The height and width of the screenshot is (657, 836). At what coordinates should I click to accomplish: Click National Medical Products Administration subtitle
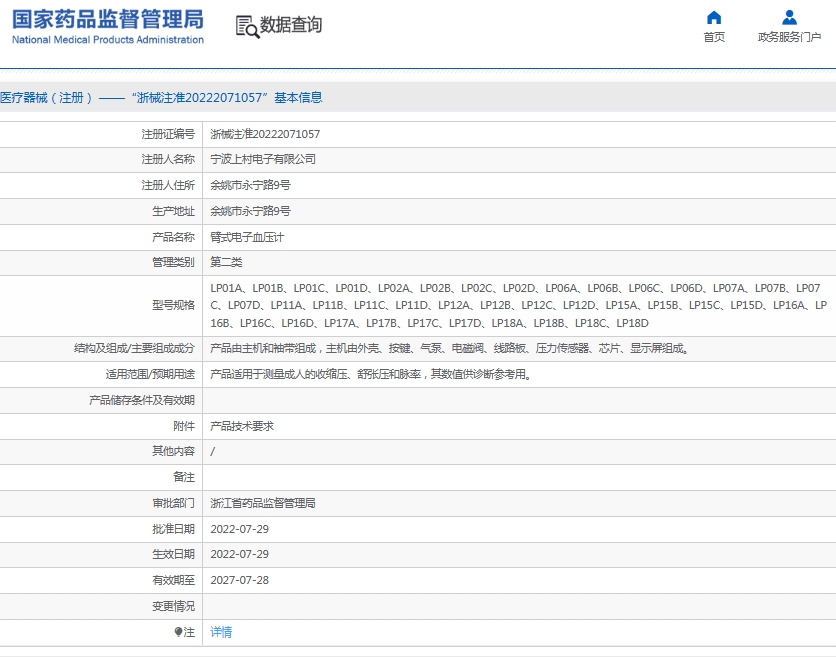[108, 39]
